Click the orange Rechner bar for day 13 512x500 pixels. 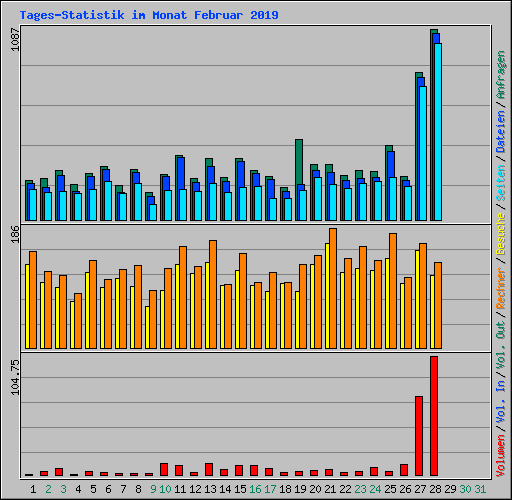pos(213,295)
